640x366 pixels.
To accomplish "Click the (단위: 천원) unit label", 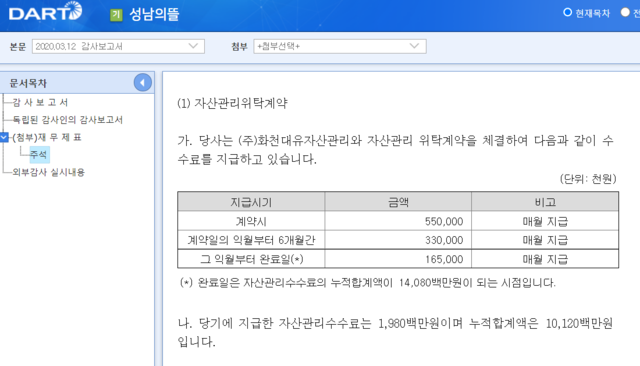I will [588, 179].
